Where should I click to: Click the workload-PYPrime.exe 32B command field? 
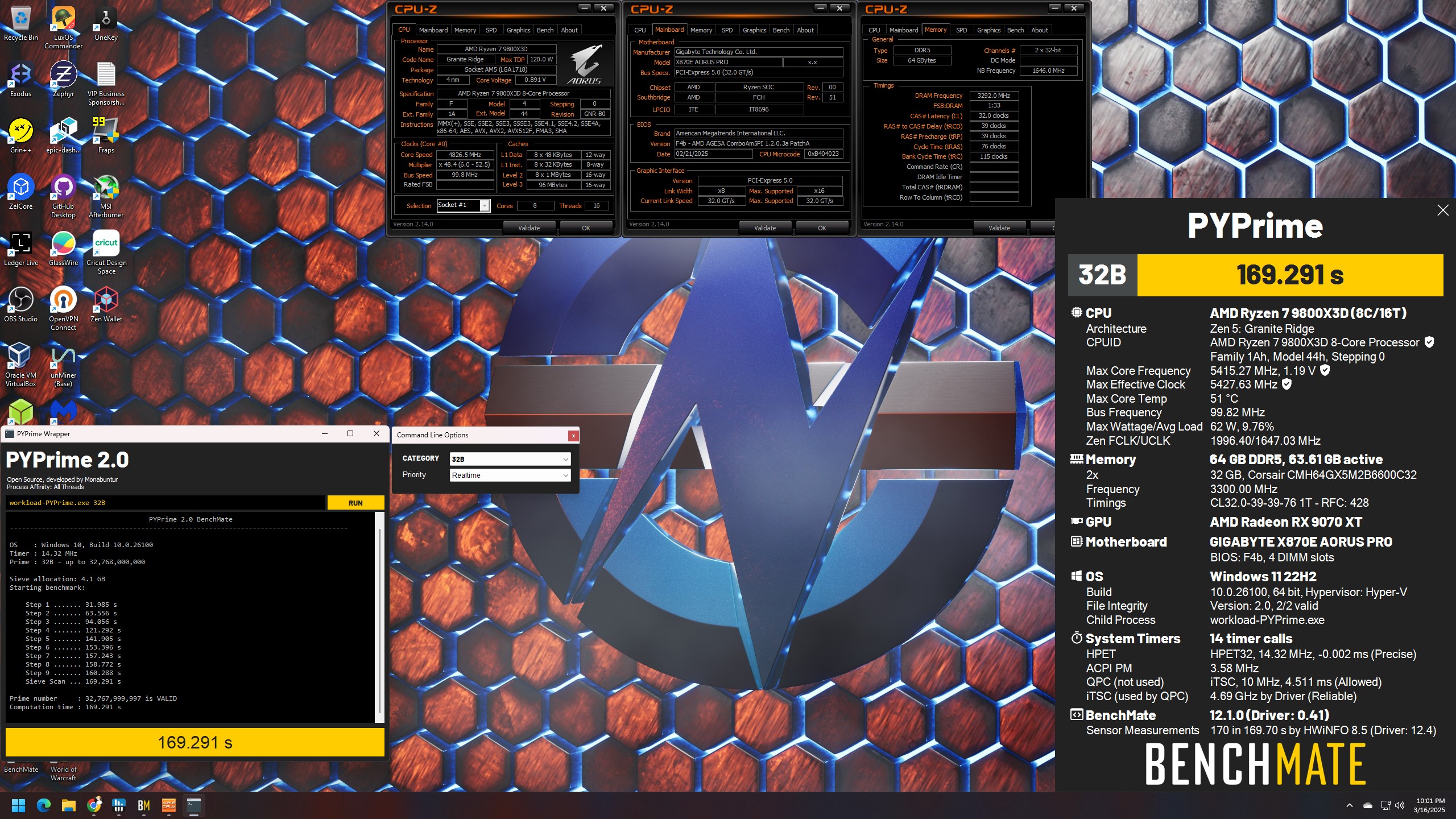(x=166, y=503)
